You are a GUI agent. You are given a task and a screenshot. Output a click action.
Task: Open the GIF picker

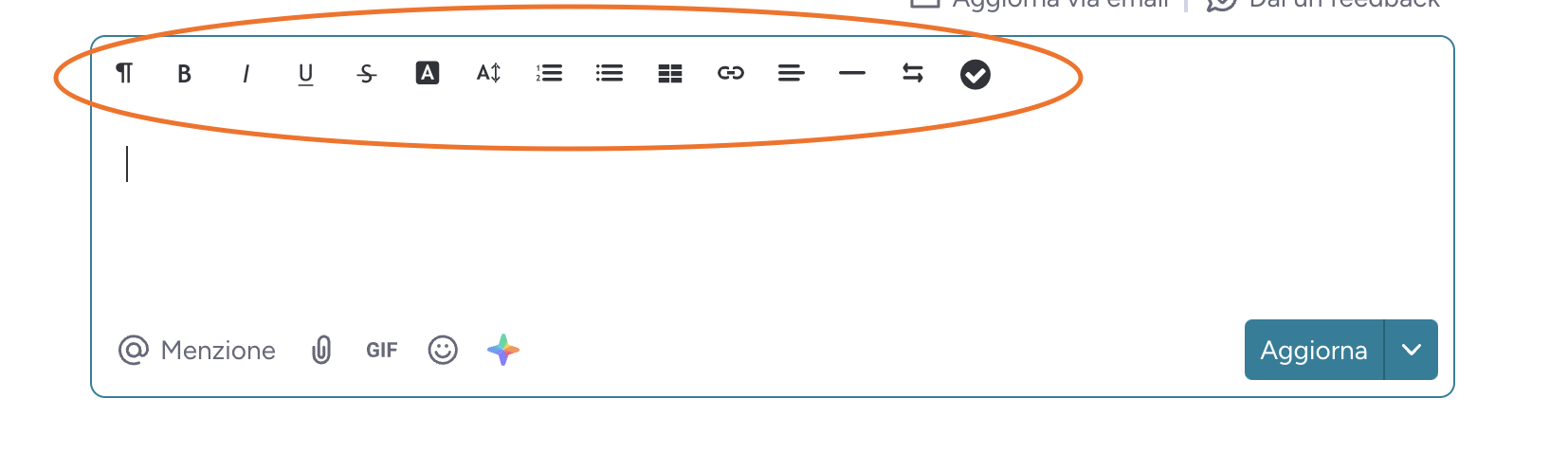[382, 350]
